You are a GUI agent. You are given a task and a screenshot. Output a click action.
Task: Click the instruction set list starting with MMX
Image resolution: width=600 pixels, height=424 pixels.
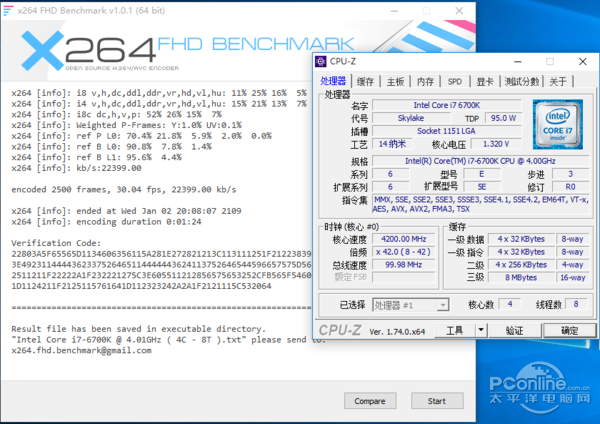tap(481, 204)
